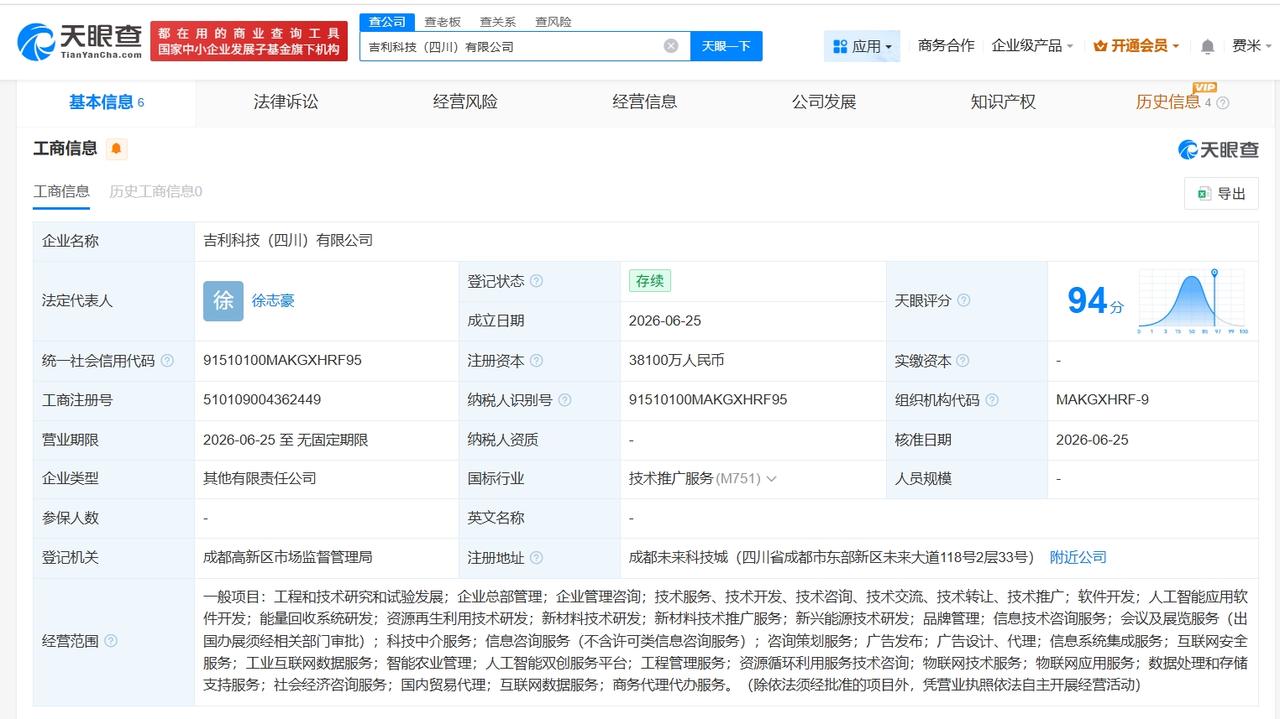Screen dimensions: 1280x719
Task: Click the help icon beside 登记状态
Action: click(536, 281)
